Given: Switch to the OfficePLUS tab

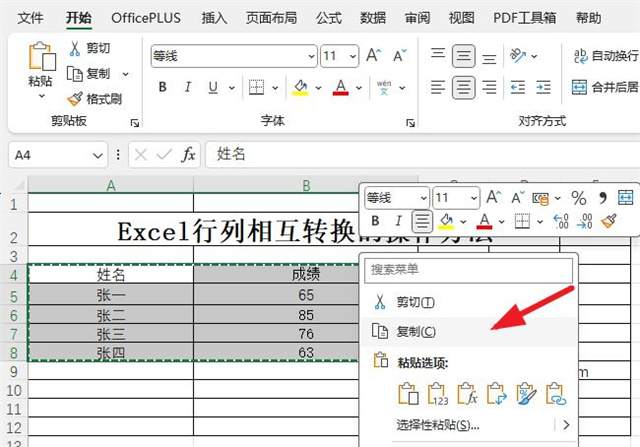Looking at the screenshot, I should pyautogui.click(x=146, y=18).
